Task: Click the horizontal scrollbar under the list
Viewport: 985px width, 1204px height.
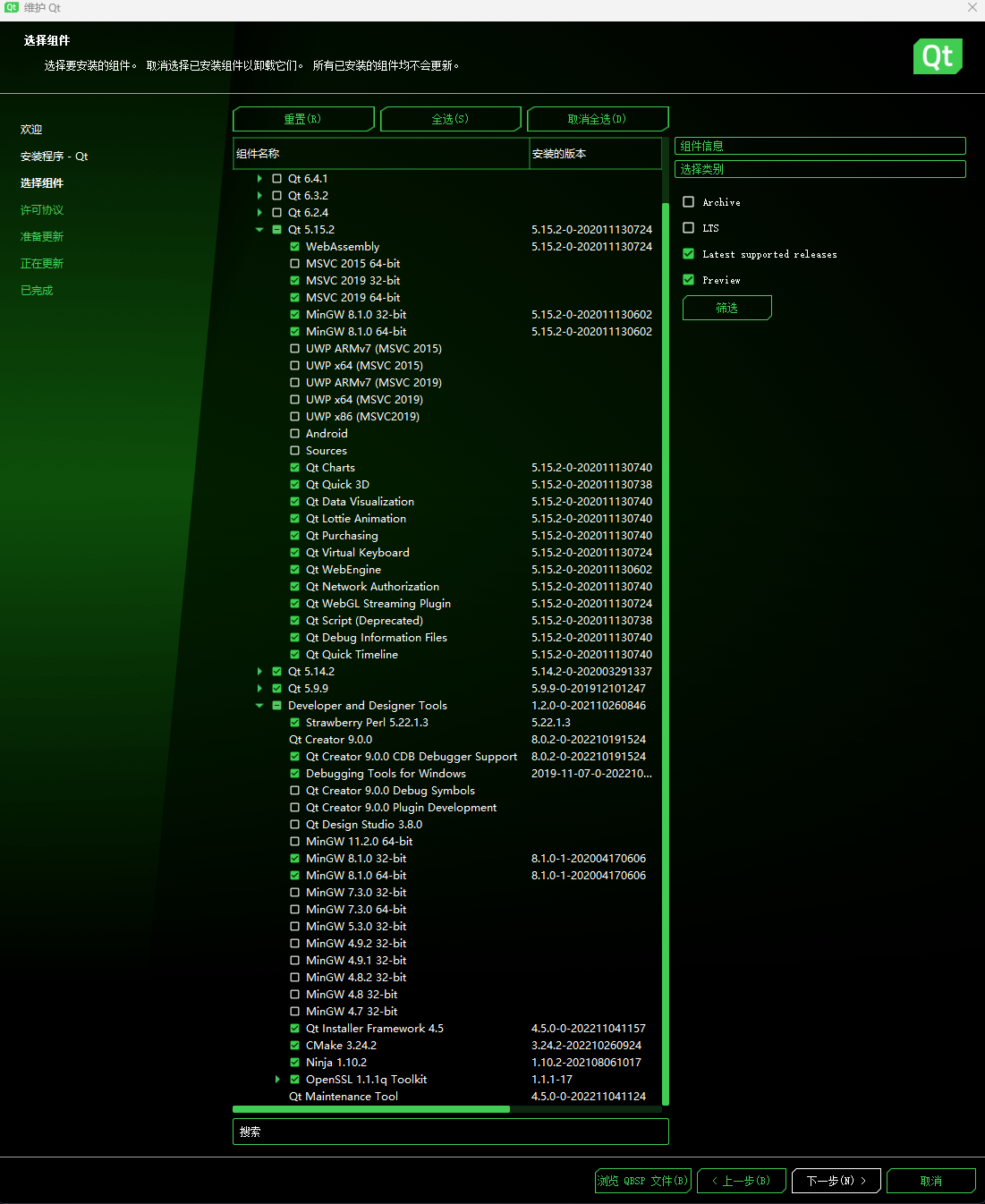Action: pos(371,1109)
